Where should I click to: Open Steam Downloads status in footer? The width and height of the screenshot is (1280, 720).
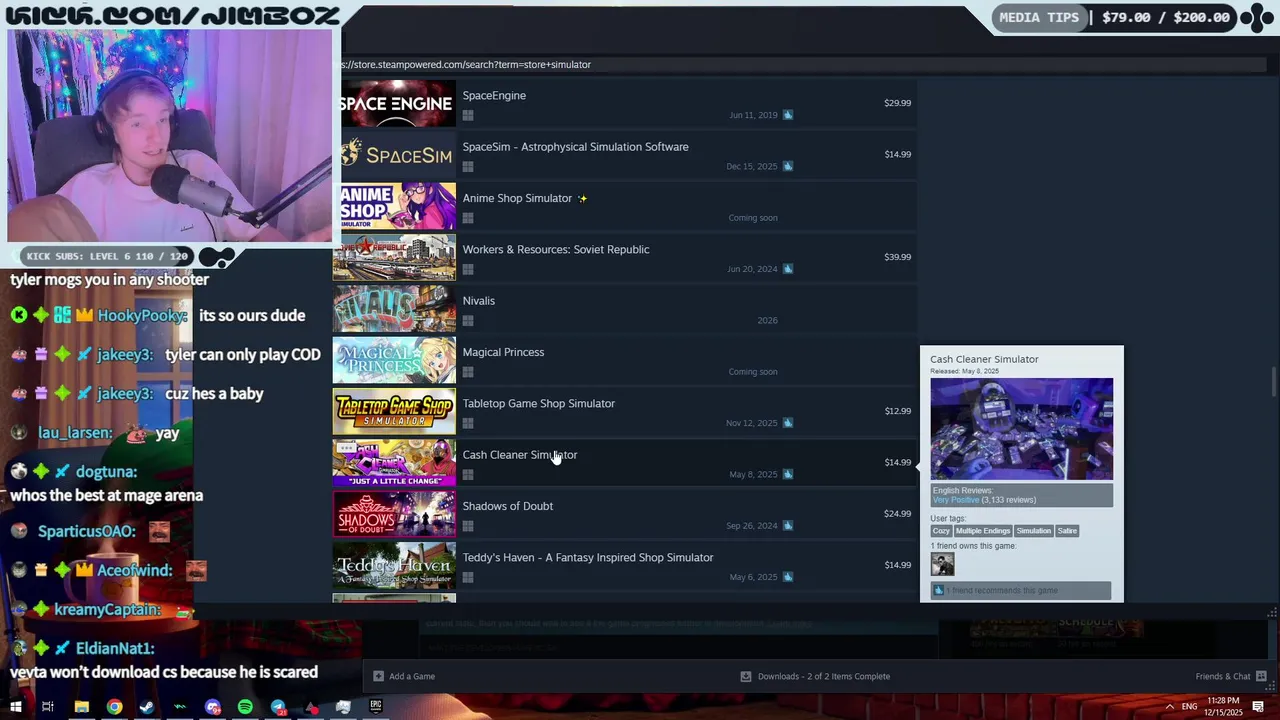coord(815,677)
